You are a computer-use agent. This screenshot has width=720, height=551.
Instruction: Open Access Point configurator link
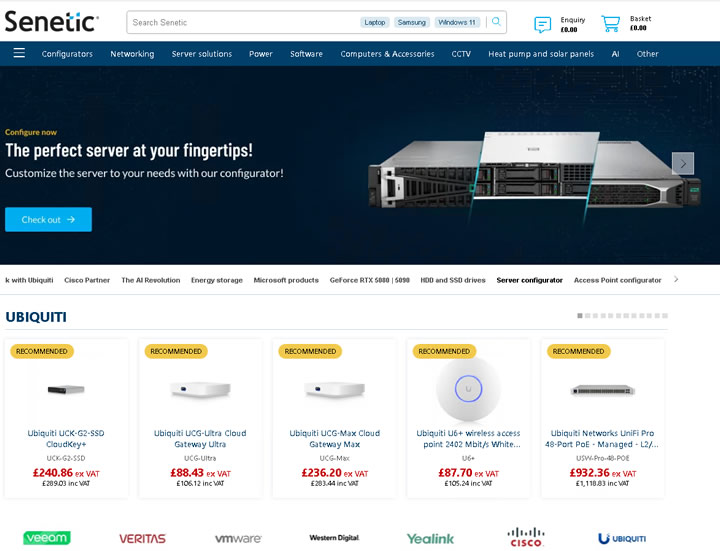(x=618, y=280)
